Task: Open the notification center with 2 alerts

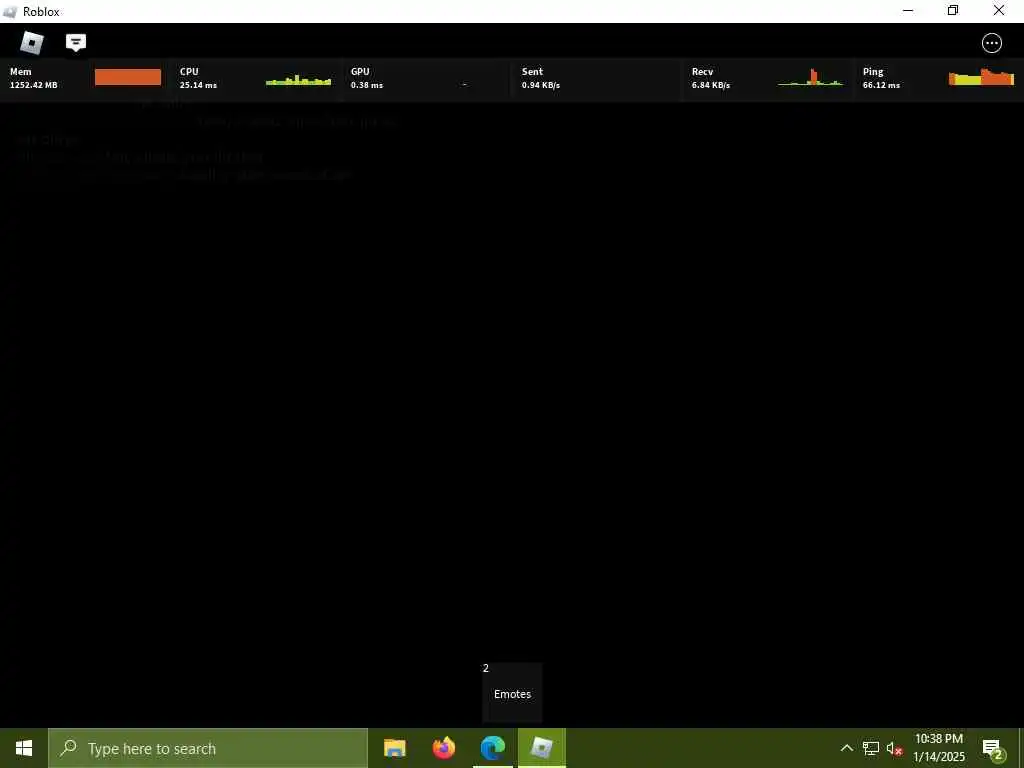Action: click(x=993, y=748)
